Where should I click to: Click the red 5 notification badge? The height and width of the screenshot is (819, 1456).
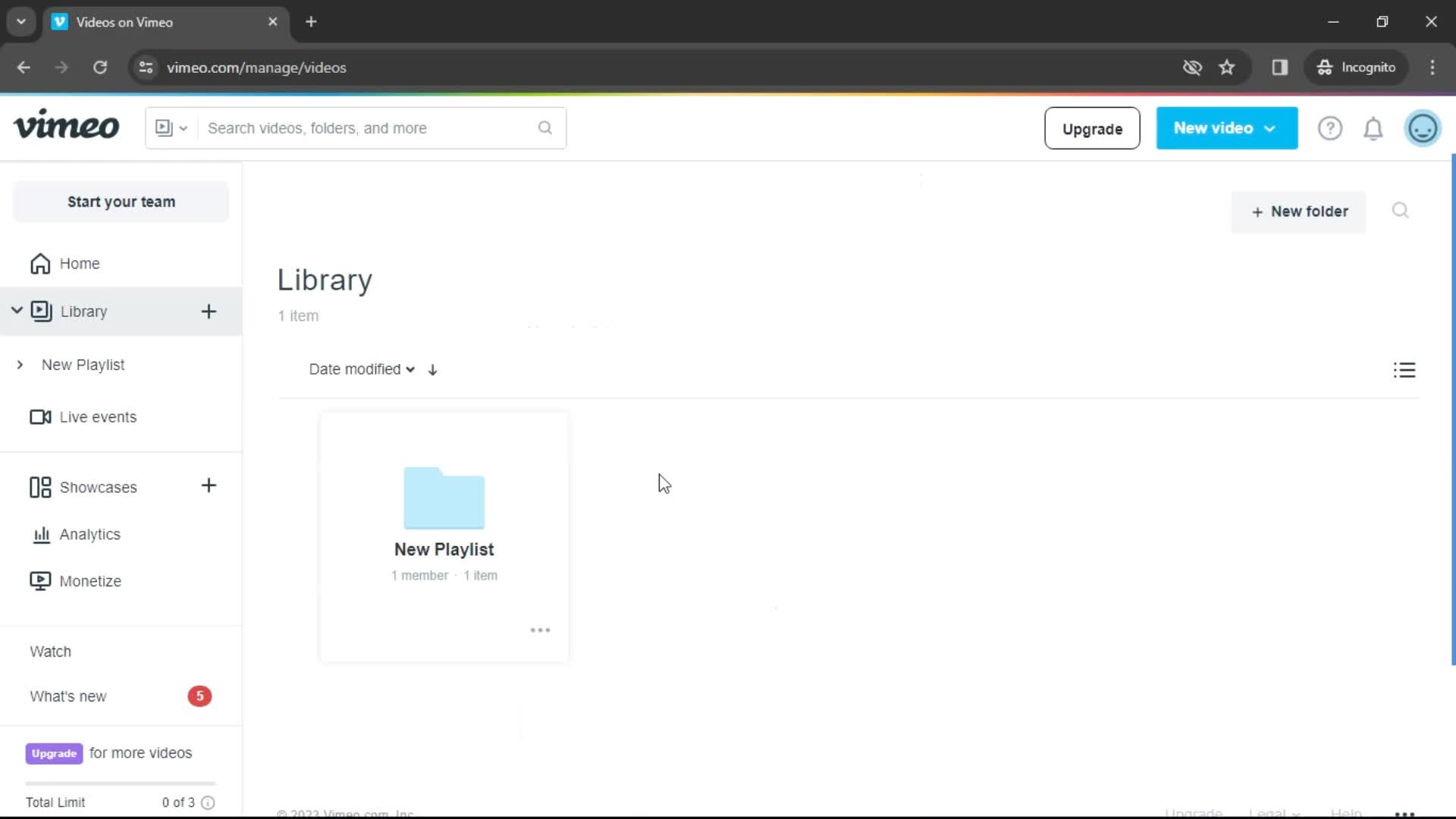pyautogui.click(x=199, y=696)
